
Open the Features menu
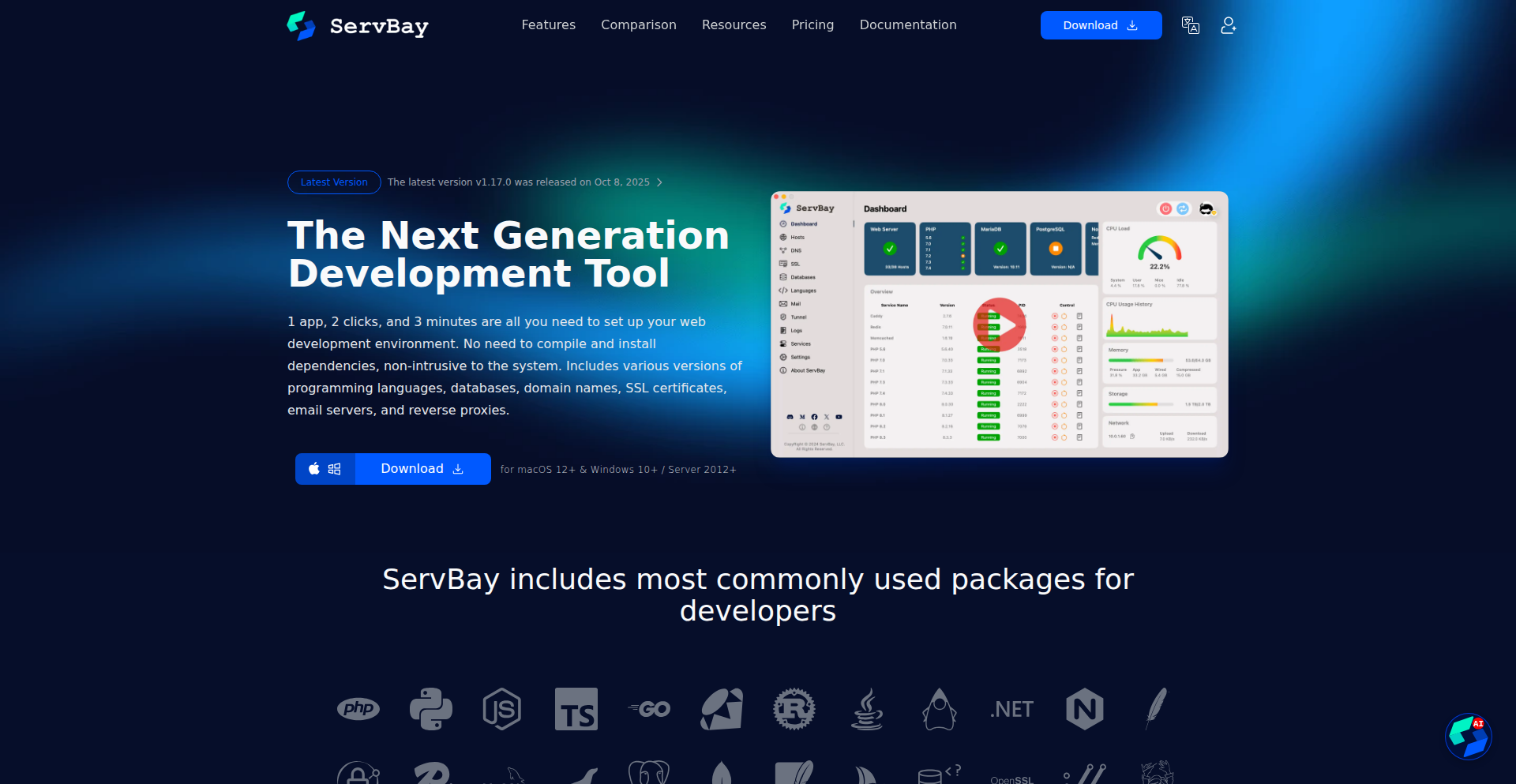[548, 25]
